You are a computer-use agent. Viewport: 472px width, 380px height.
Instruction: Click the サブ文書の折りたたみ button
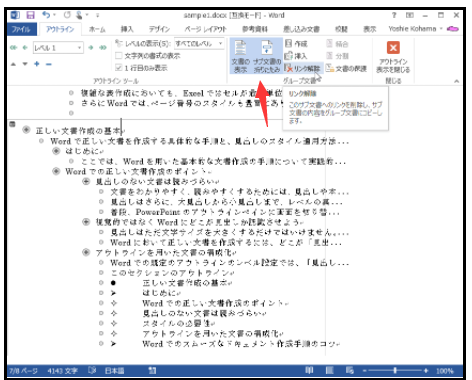point(267,56)
